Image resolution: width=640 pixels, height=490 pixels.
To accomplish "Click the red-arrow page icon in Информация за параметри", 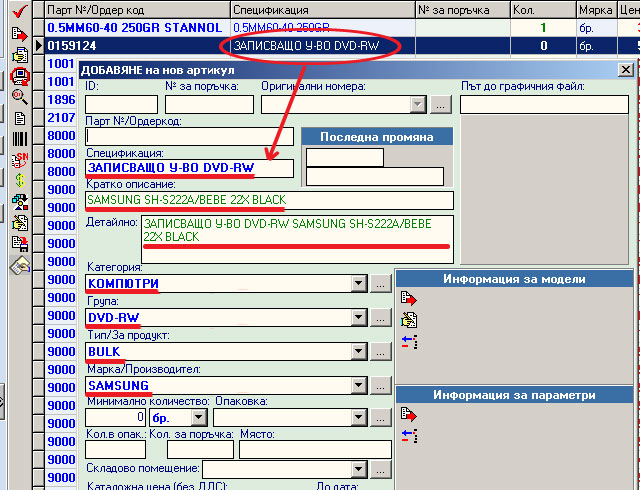I will click(409, 415).
